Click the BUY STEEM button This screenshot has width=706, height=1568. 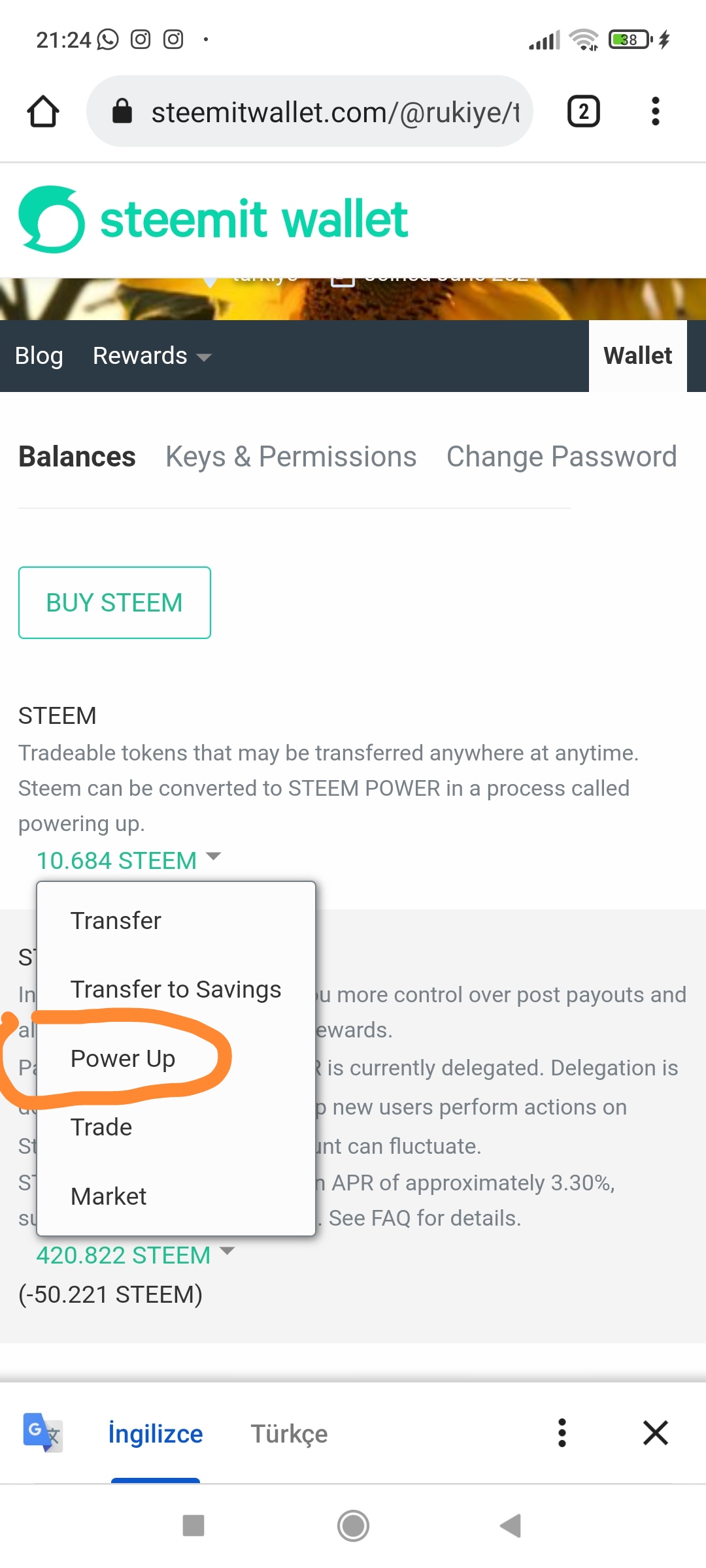(x=114, y=602)
